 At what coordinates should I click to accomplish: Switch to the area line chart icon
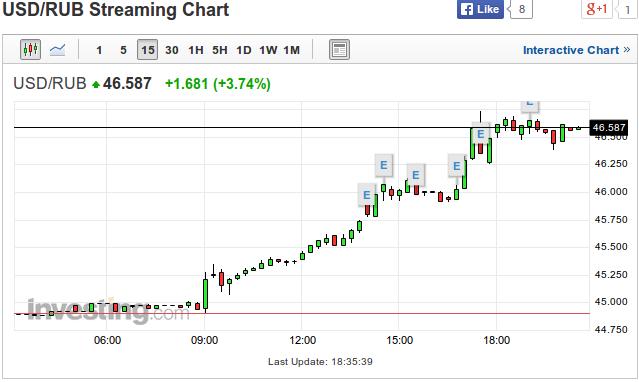[x=57, y=50]
